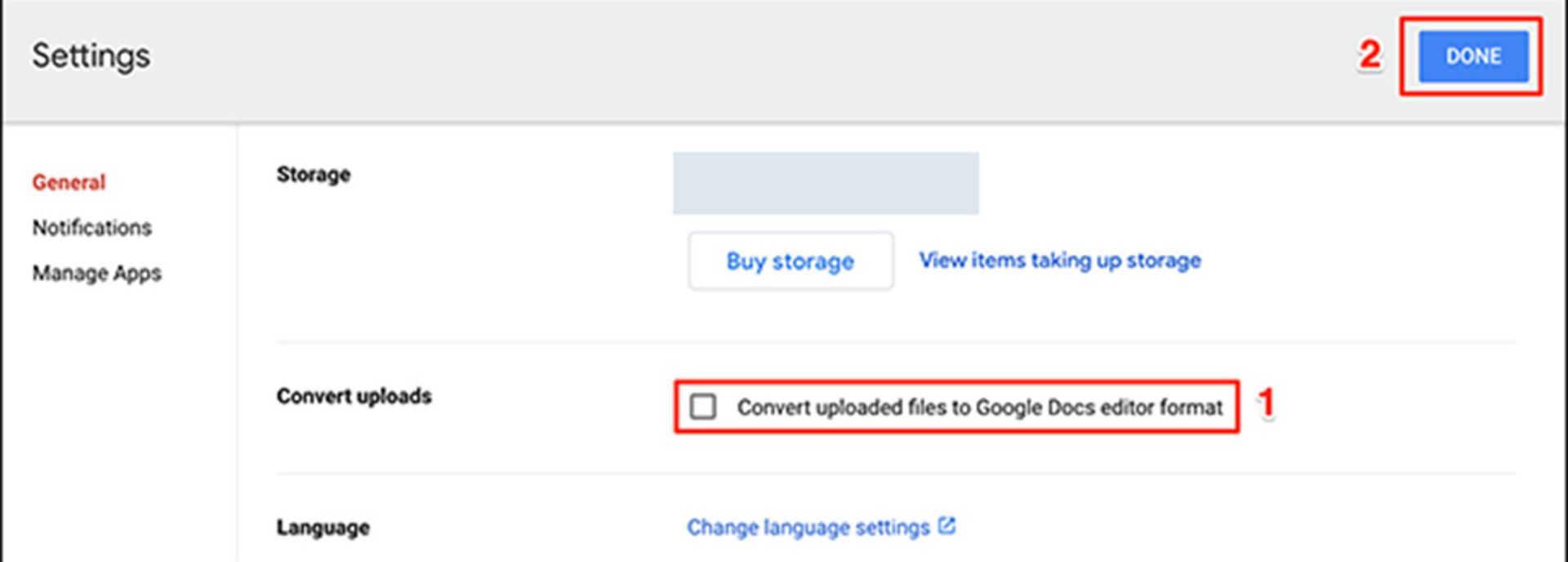Click the Settings dialog title
This screenshot has height=562, width=1568.
(91, 56)
